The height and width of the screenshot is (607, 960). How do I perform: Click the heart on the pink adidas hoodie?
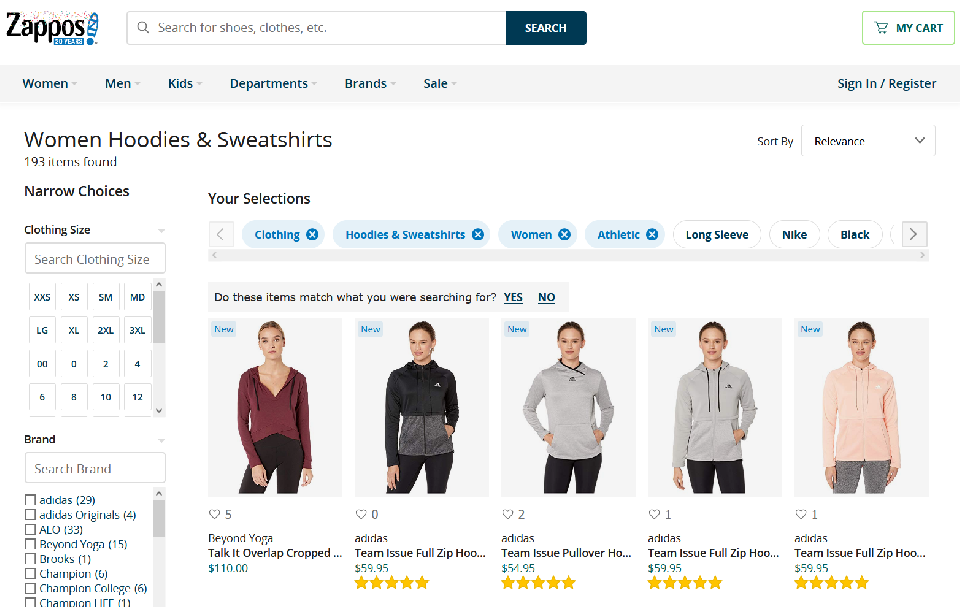(800, 514)
